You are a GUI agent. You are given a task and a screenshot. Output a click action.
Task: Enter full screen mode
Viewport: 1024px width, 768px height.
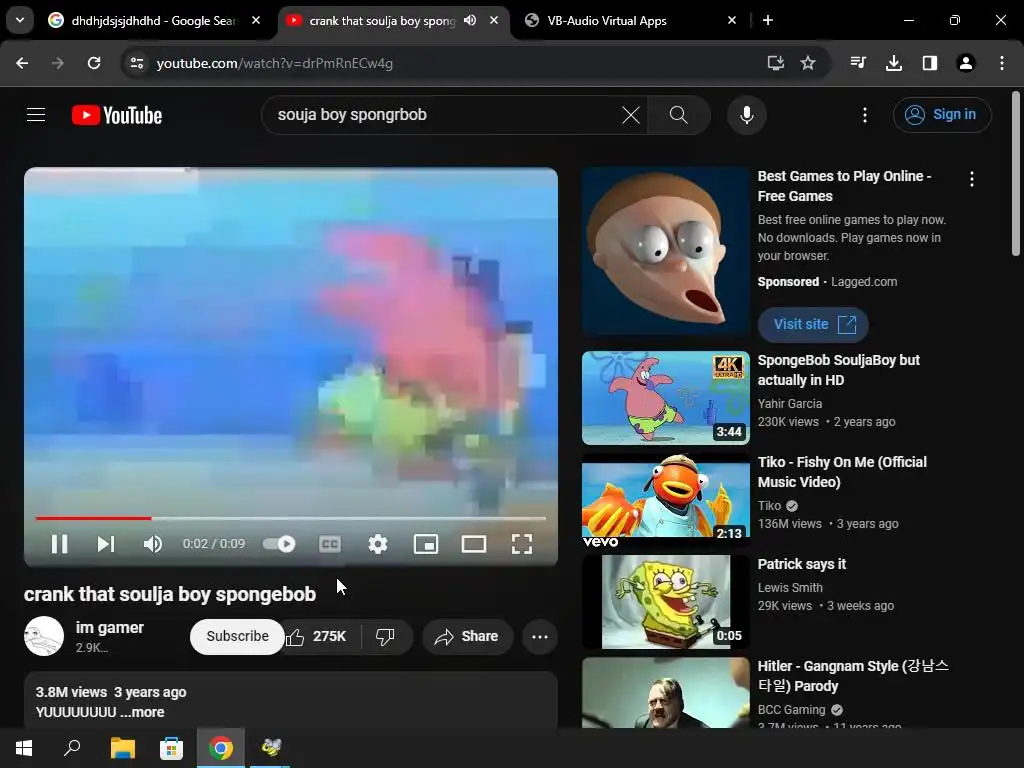tap(522, 544)
